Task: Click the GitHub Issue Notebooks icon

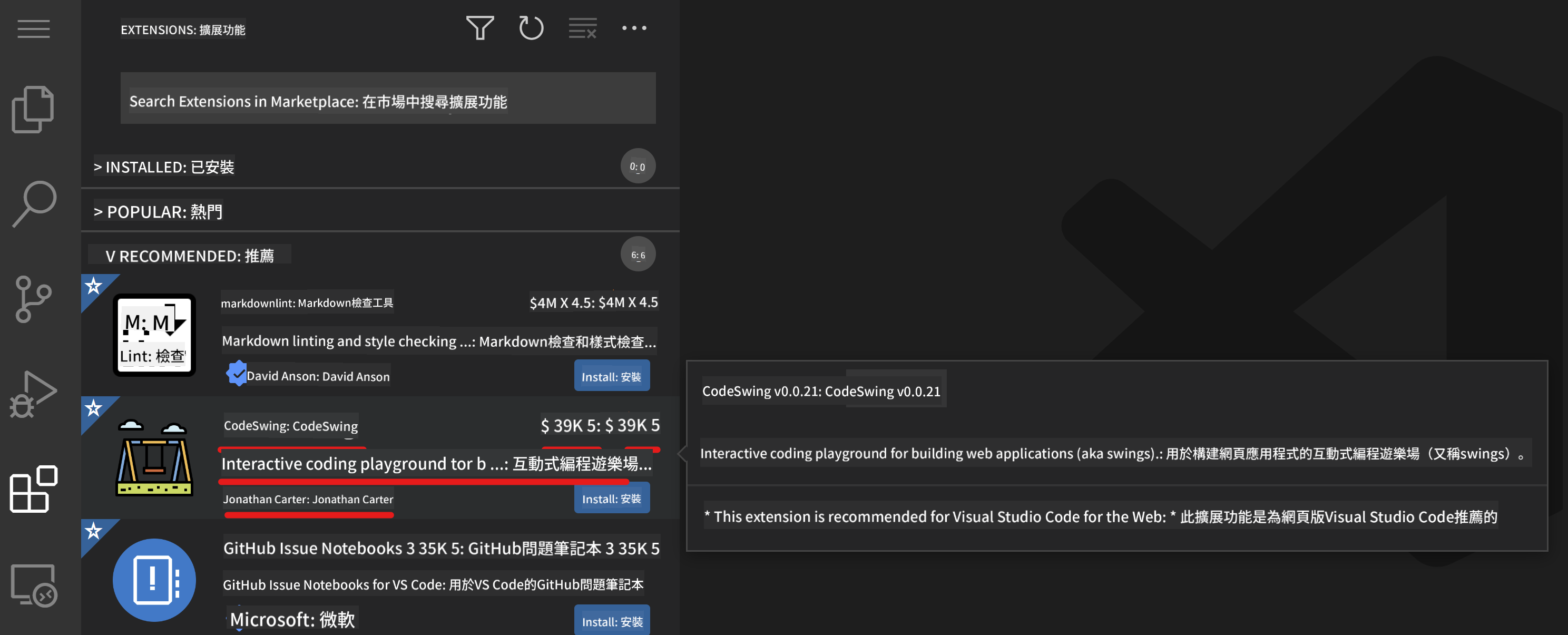Action: [x=154, y=580]
